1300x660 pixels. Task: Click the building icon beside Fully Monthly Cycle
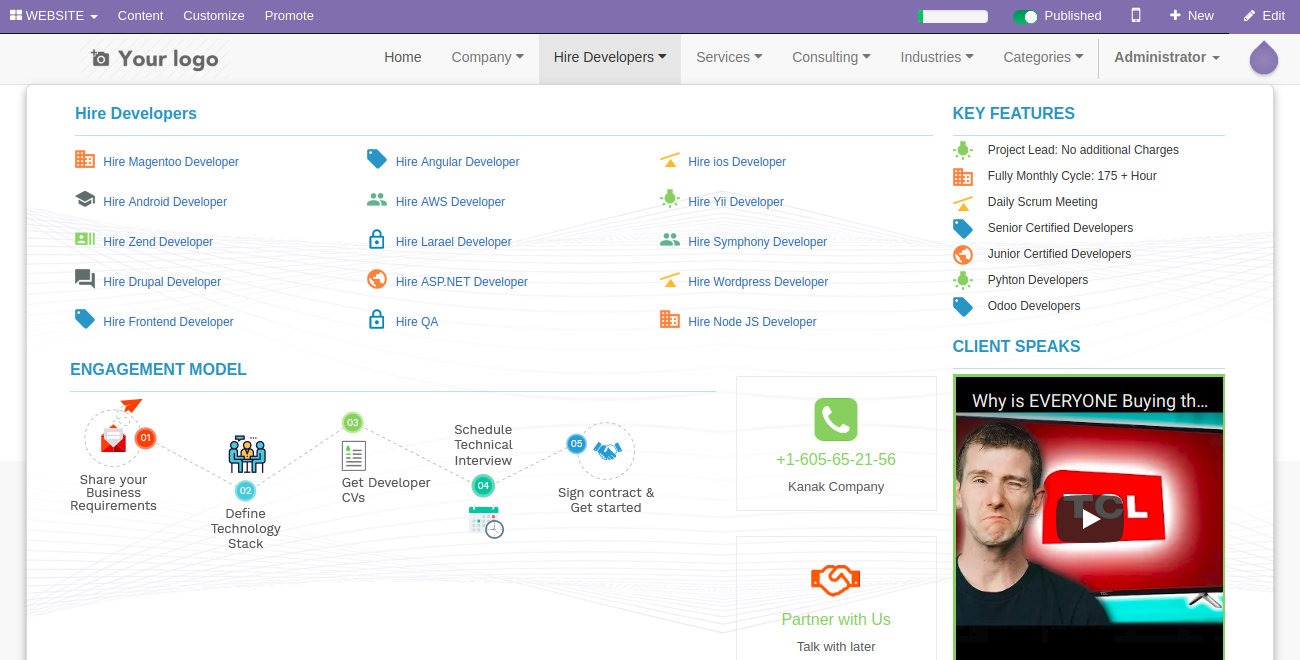point(963,176)
